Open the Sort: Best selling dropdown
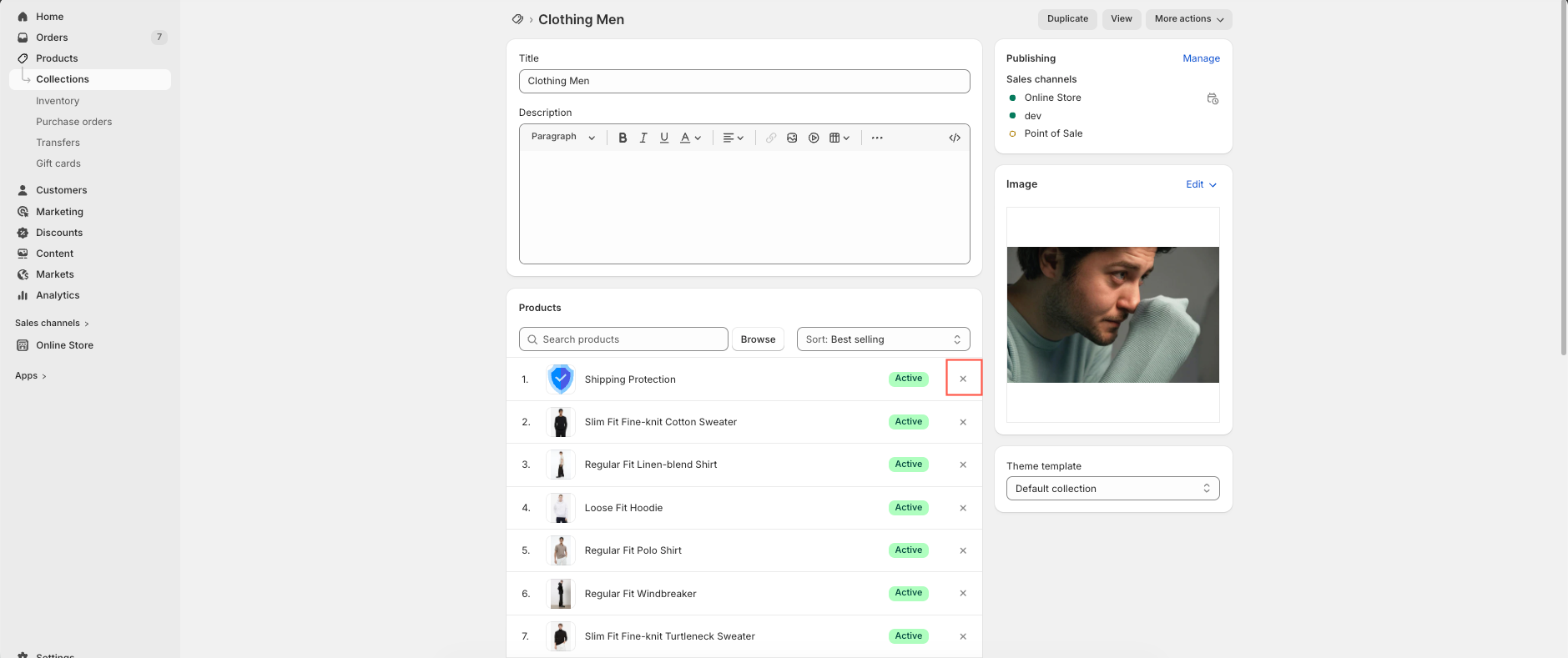1568x658 pixels. [x=883, y=339]
